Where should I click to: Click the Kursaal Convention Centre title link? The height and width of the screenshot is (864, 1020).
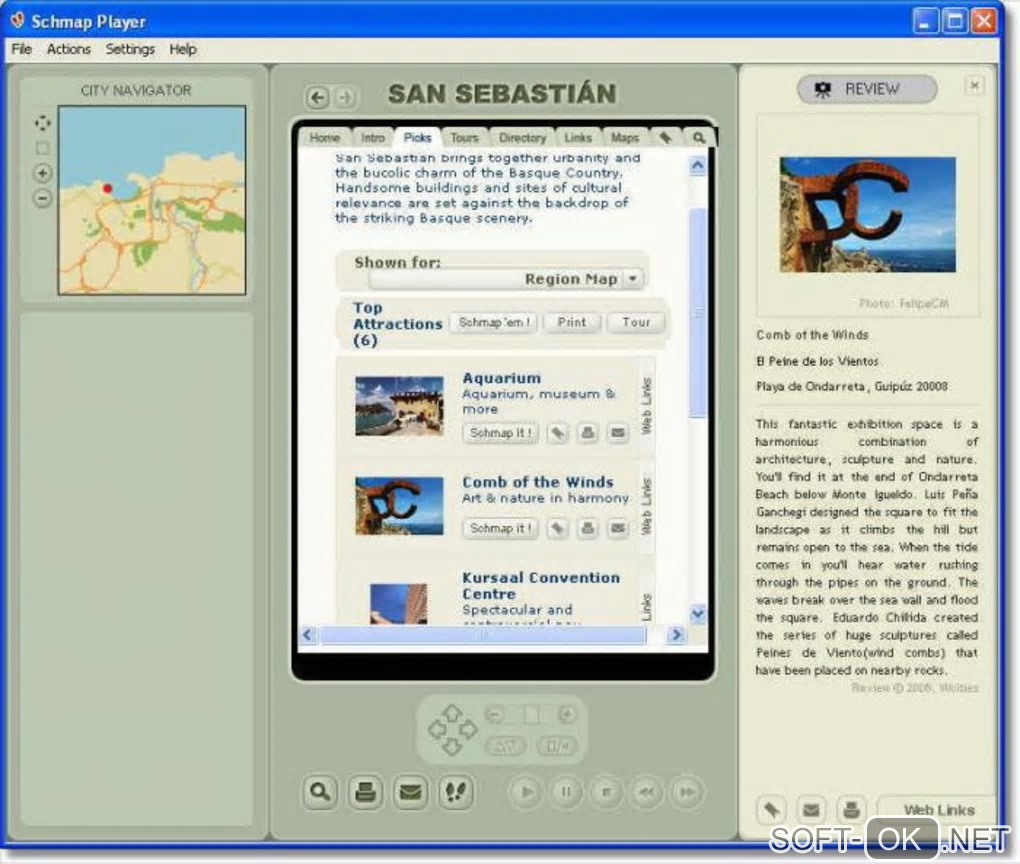click(x=541, y=586)
